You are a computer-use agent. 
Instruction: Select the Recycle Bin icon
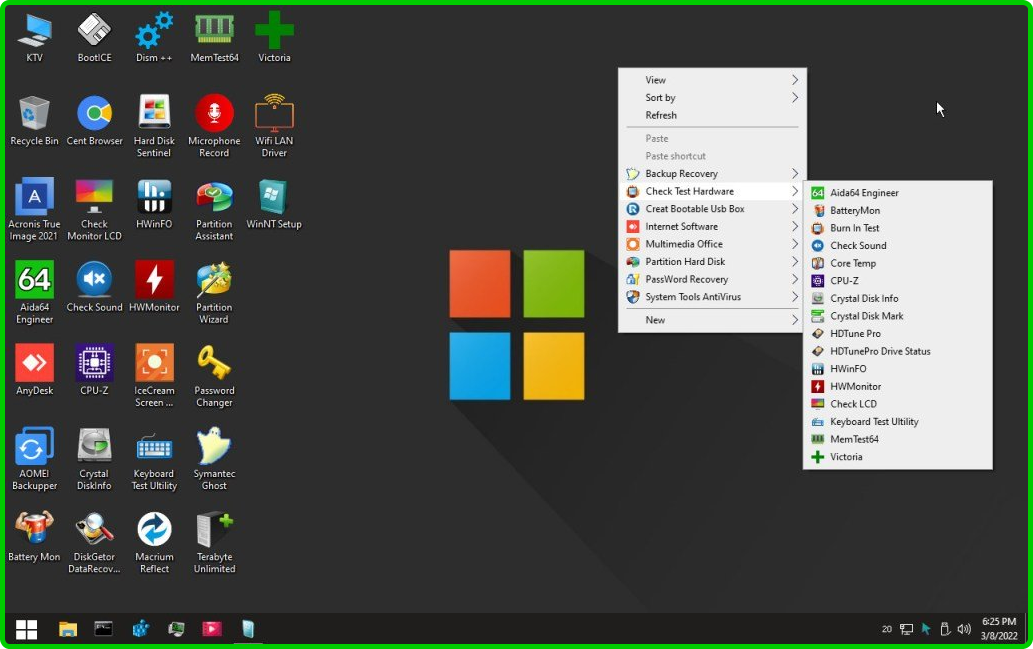coord(34,121)
